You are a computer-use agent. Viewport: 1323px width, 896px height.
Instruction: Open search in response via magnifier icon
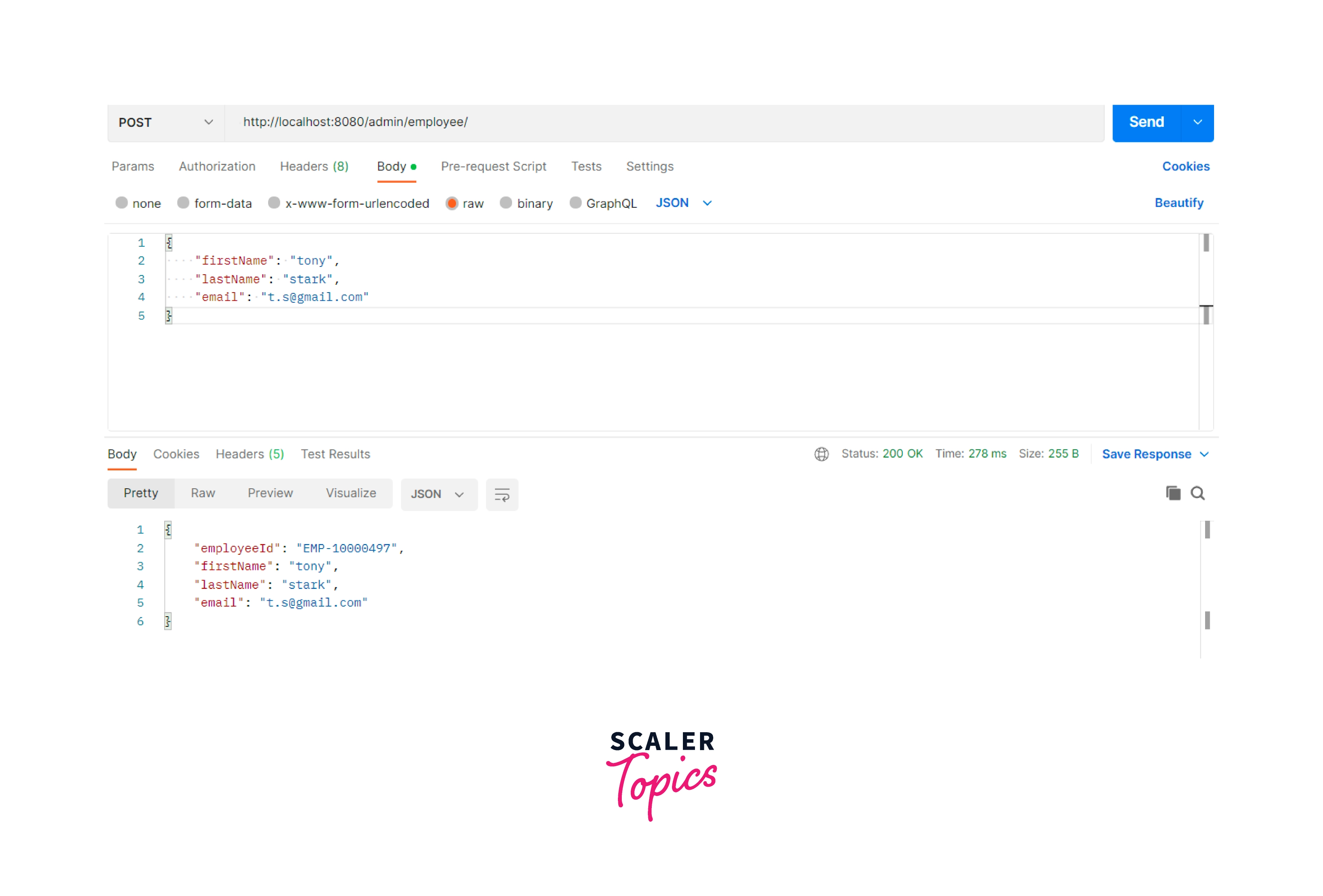1198,493
